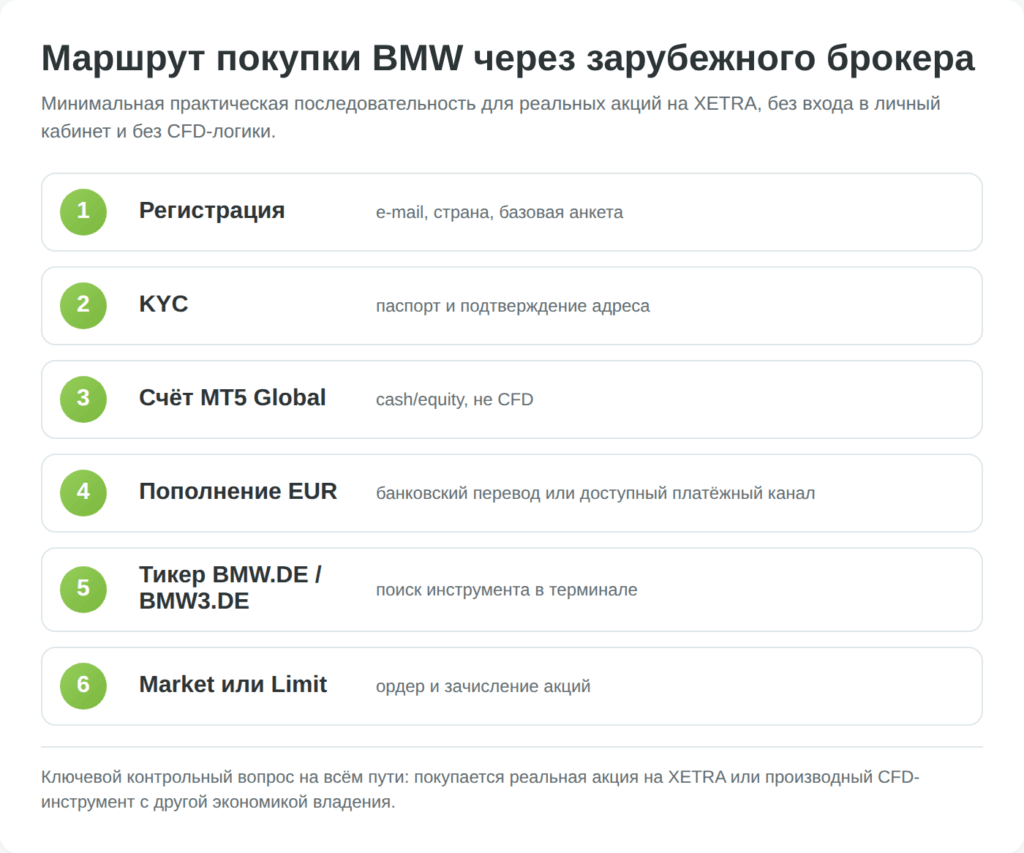Select the heading 'Маршрут покупки BMW через зарубежного брокера'
This screenshot has width=1024, height=853.
(x=507, y=58)
